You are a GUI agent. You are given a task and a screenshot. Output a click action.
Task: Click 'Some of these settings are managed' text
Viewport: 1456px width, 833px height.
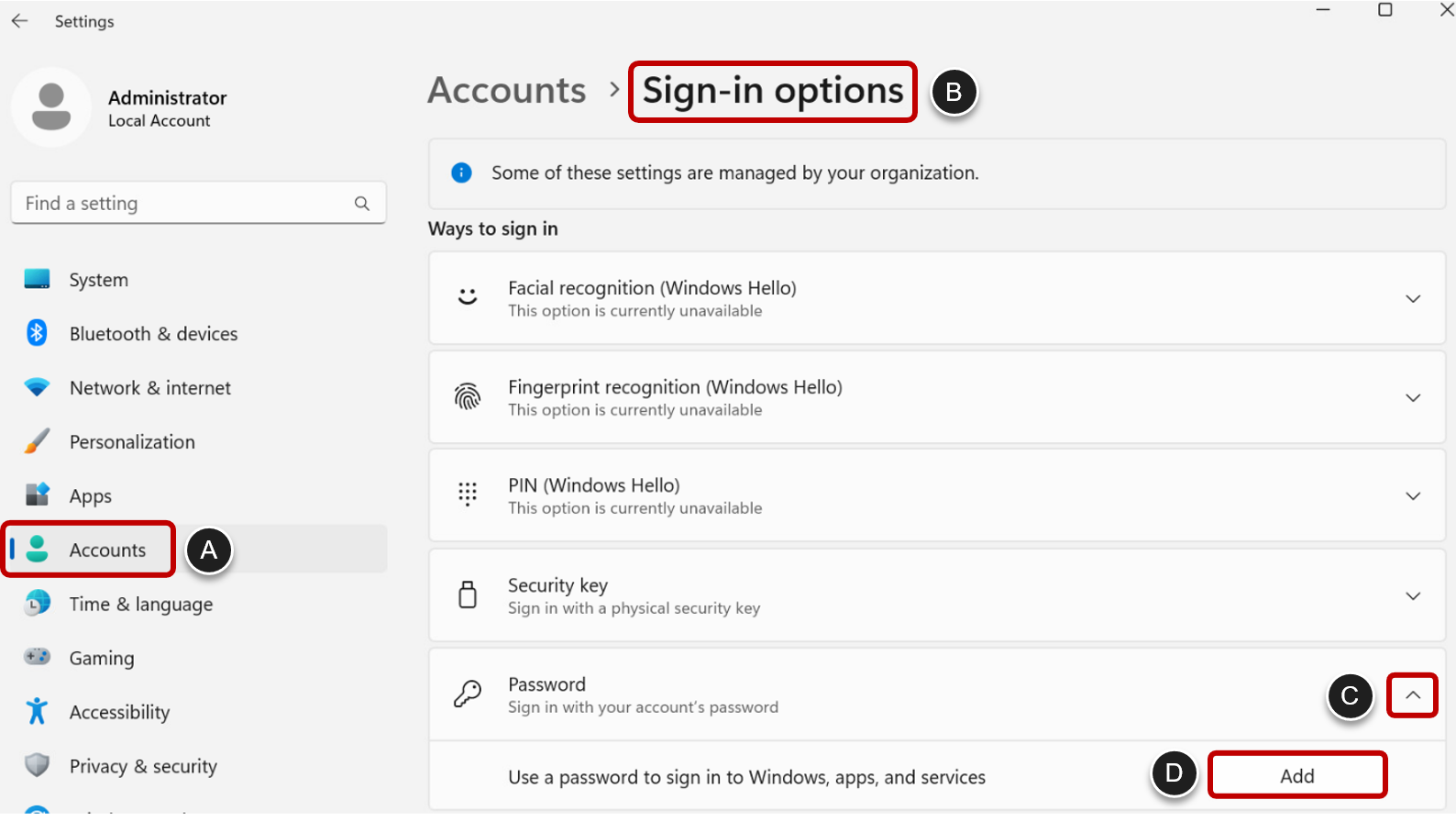(735, 173)
